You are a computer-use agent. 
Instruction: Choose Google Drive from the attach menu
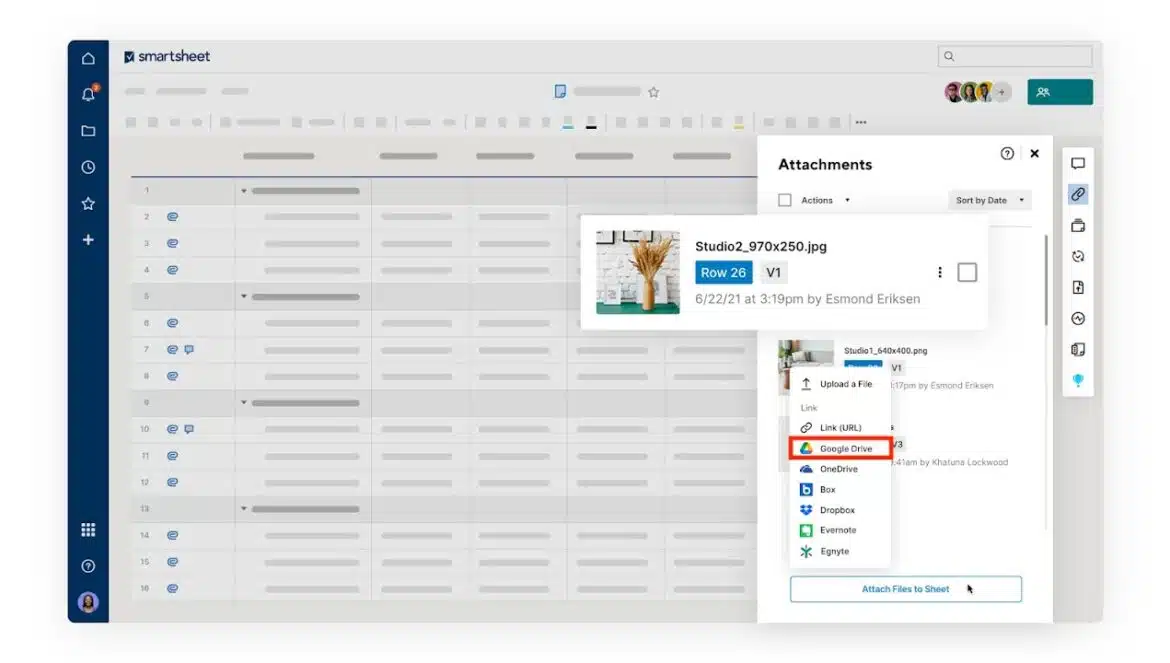click(x=840, y=449)
